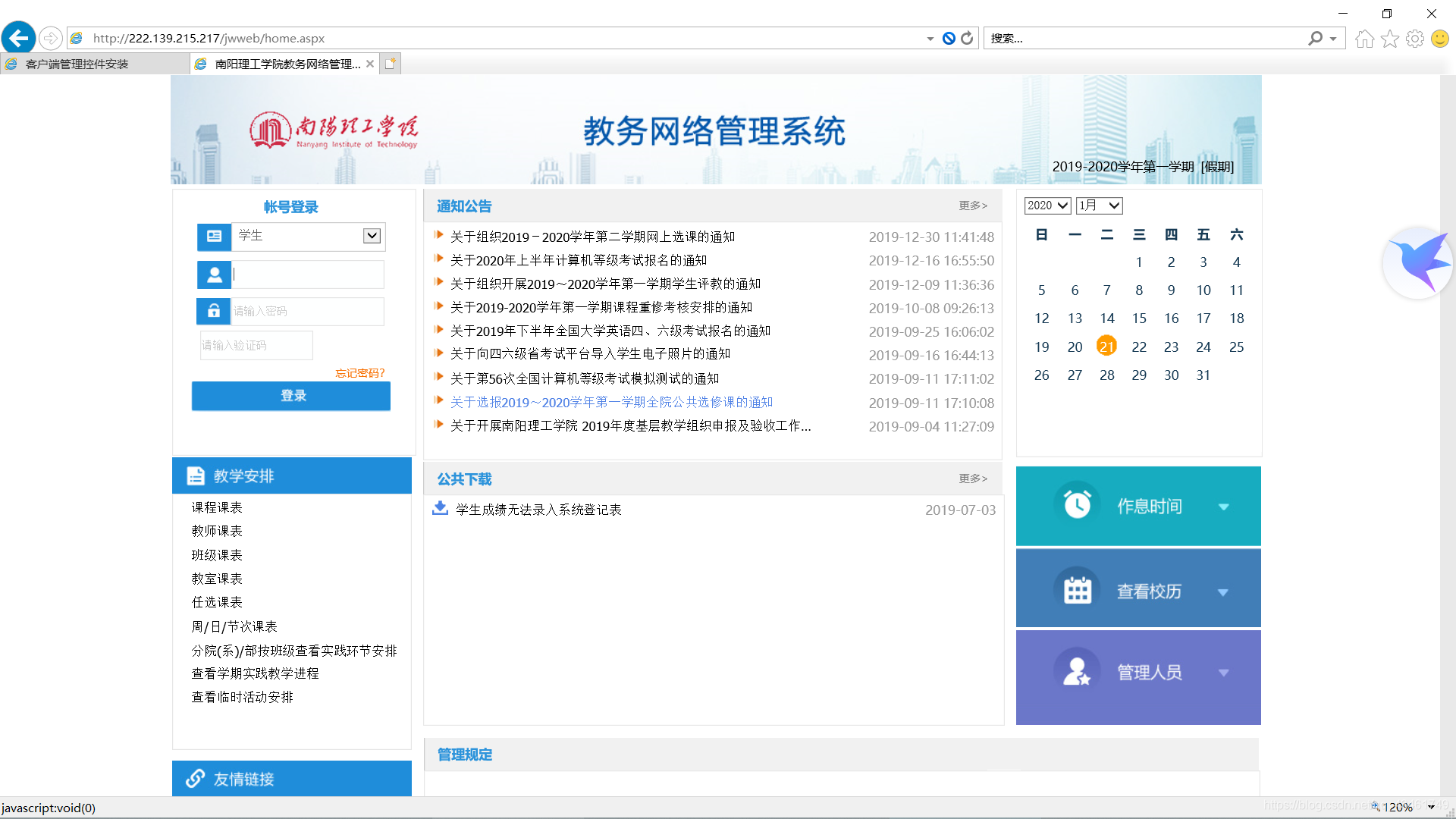Screen dimensions: 1456x819
Task: Open notice 关于向四六级省考试平台导入学生电子照片的通知
Action: coord(590,354)
